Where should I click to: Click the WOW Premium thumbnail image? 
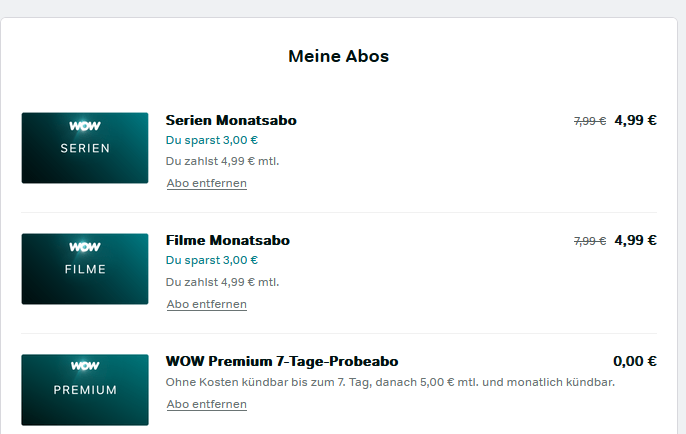[x=85, y=389]
